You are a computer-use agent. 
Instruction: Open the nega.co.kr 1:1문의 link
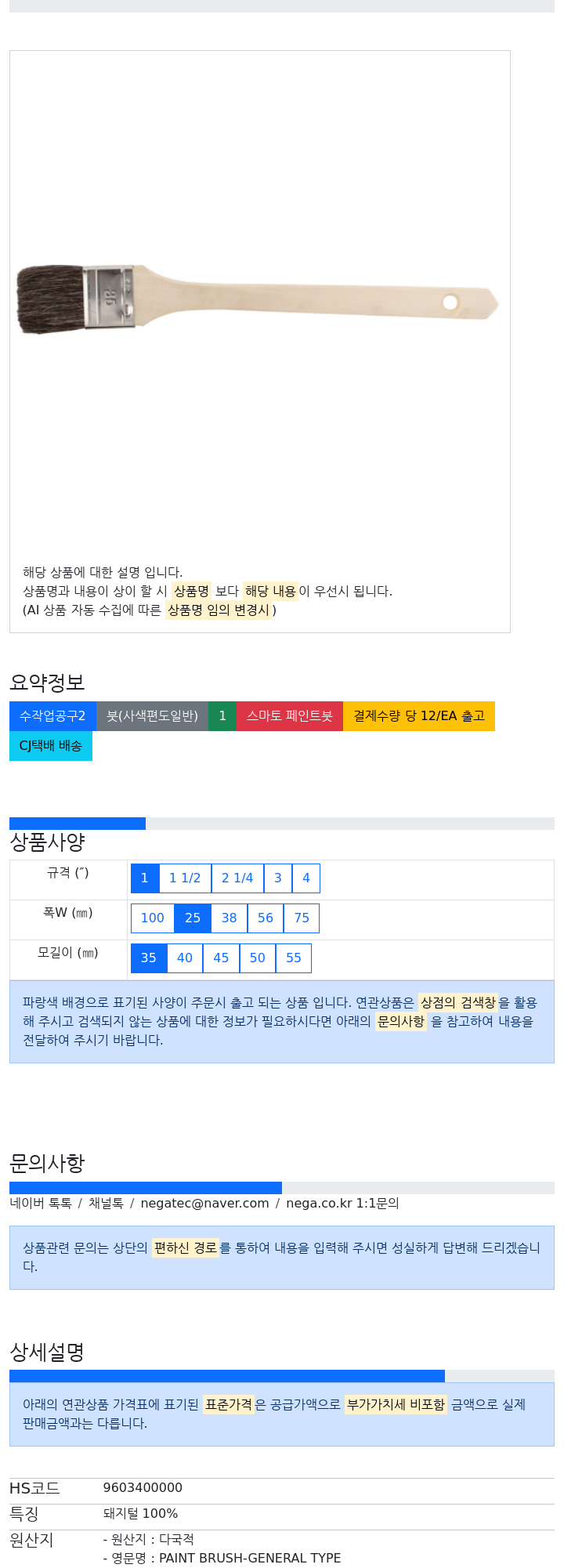click(342, 1204)
